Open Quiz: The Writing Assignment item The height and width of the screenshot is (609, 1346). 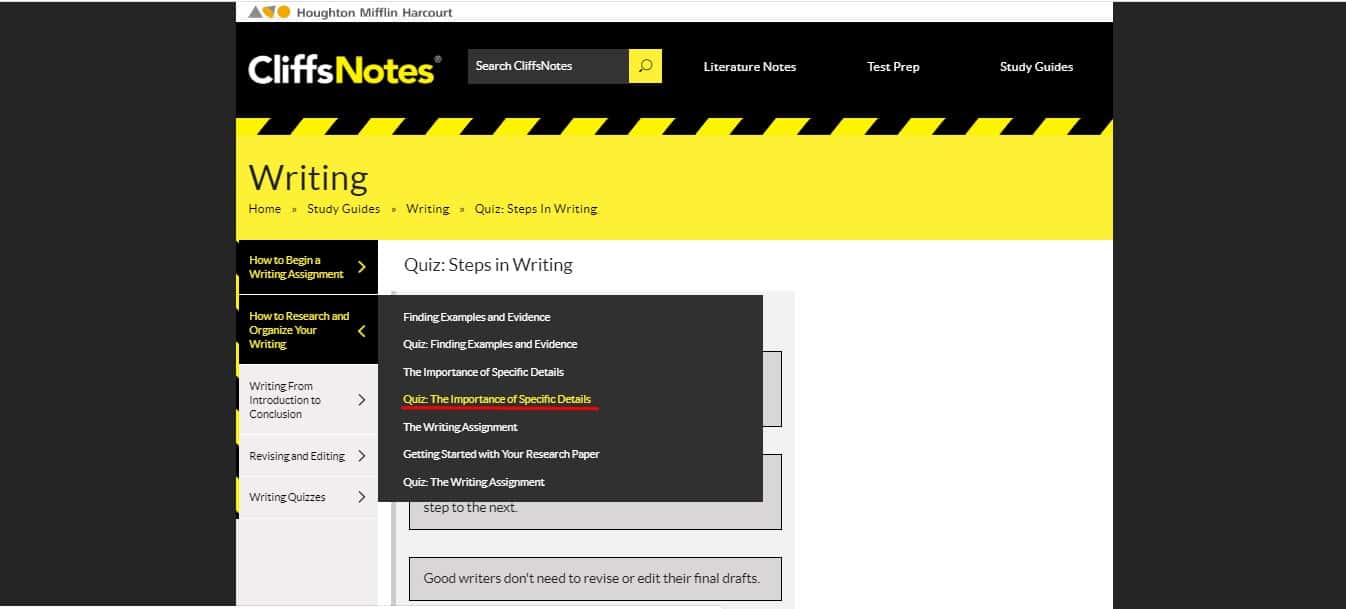474,482
